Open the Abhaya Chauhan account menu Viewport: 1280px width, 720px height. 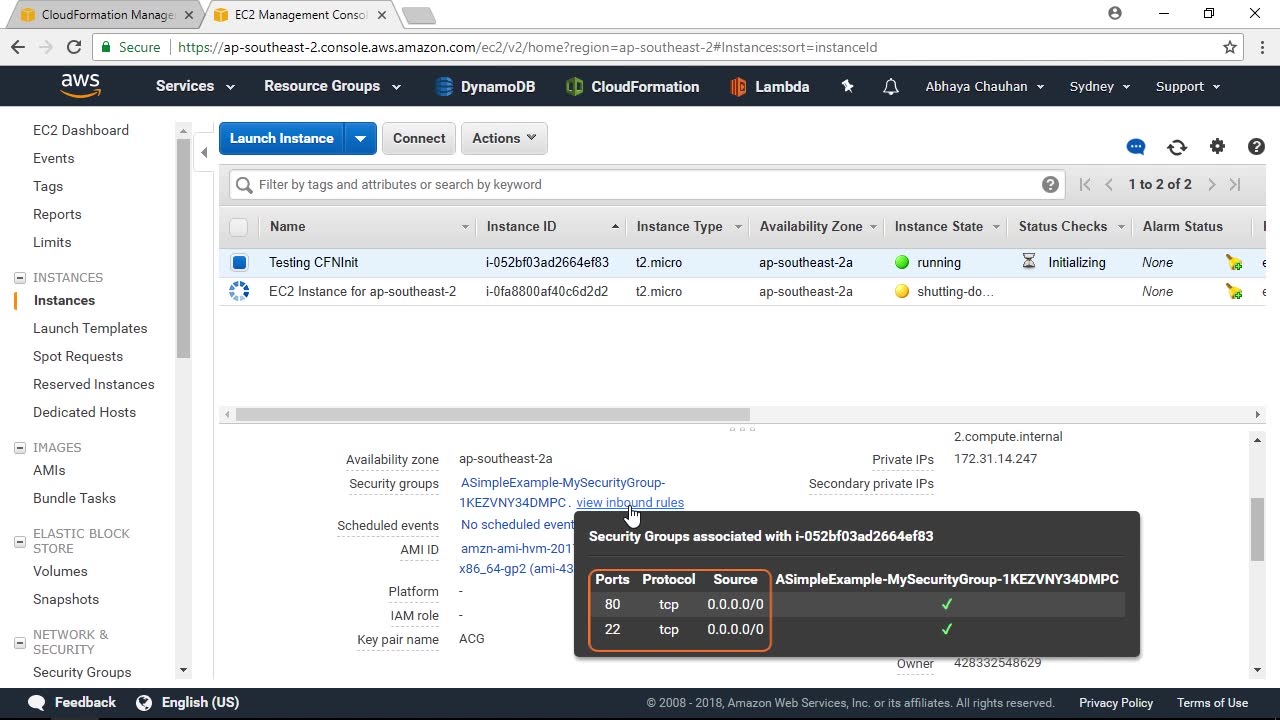point(984,86)
